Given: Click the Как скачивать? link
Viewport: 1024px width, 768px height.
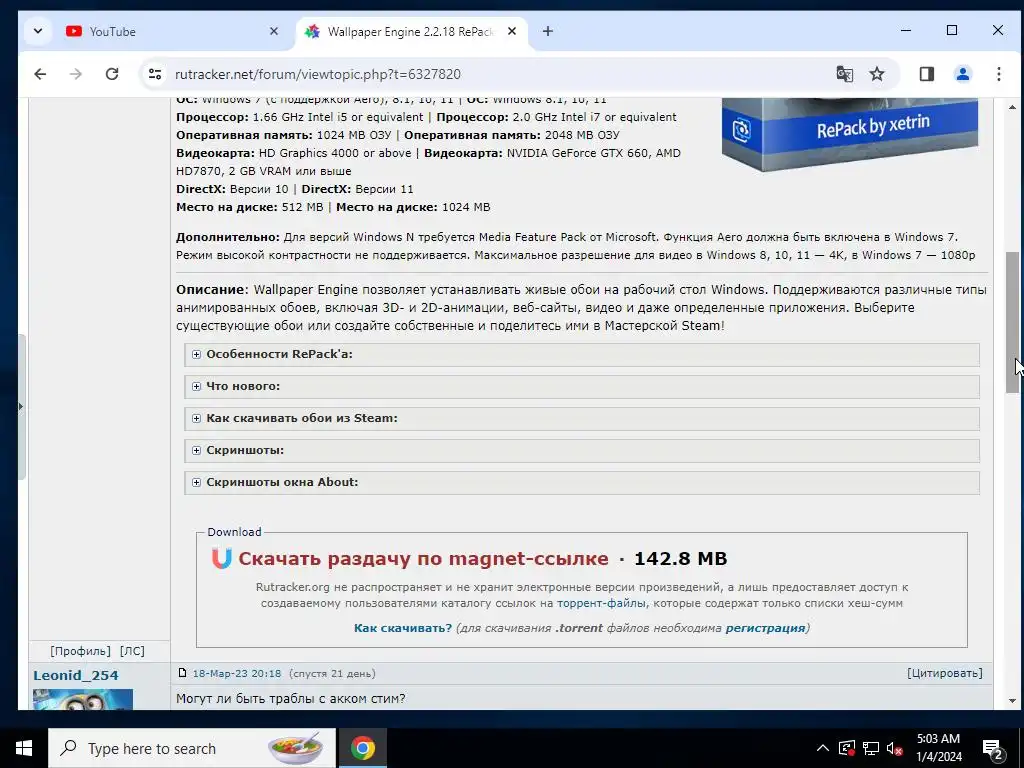Looking at the screenshot, I should click(x=403, y=628).
